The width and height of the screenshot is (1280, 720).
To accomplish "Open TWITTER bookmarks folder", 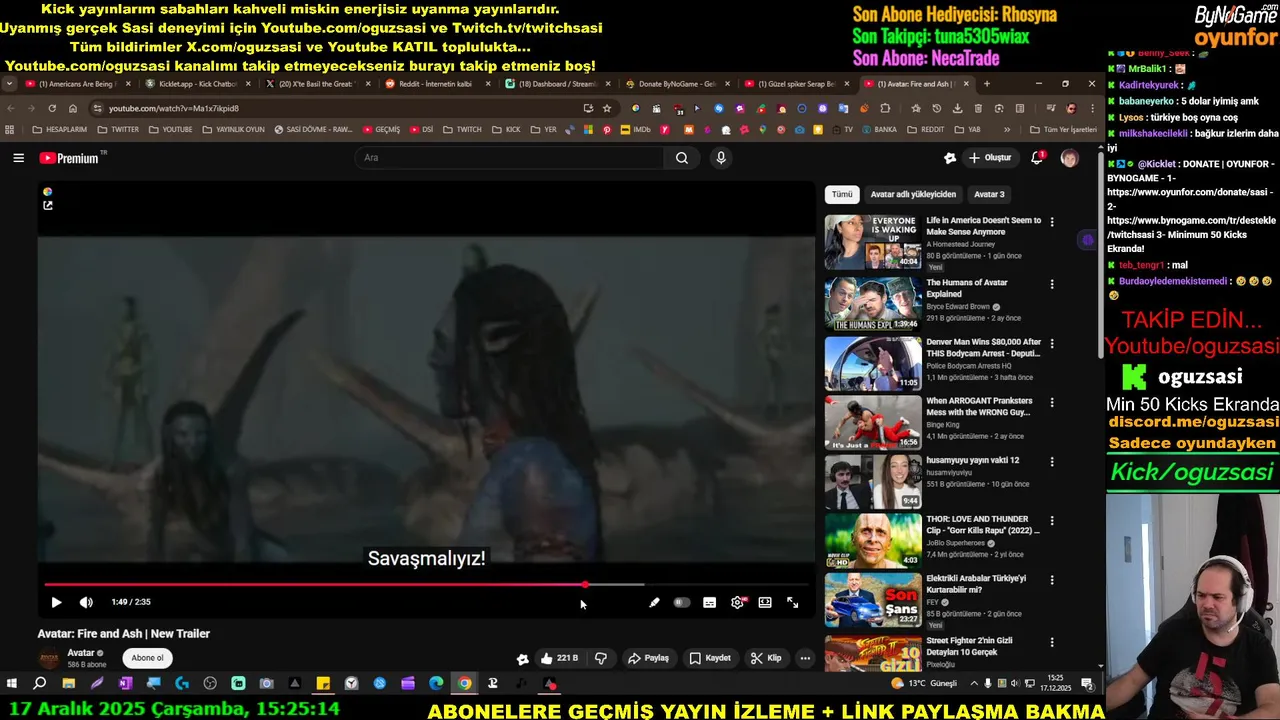I will pos(118,129).
